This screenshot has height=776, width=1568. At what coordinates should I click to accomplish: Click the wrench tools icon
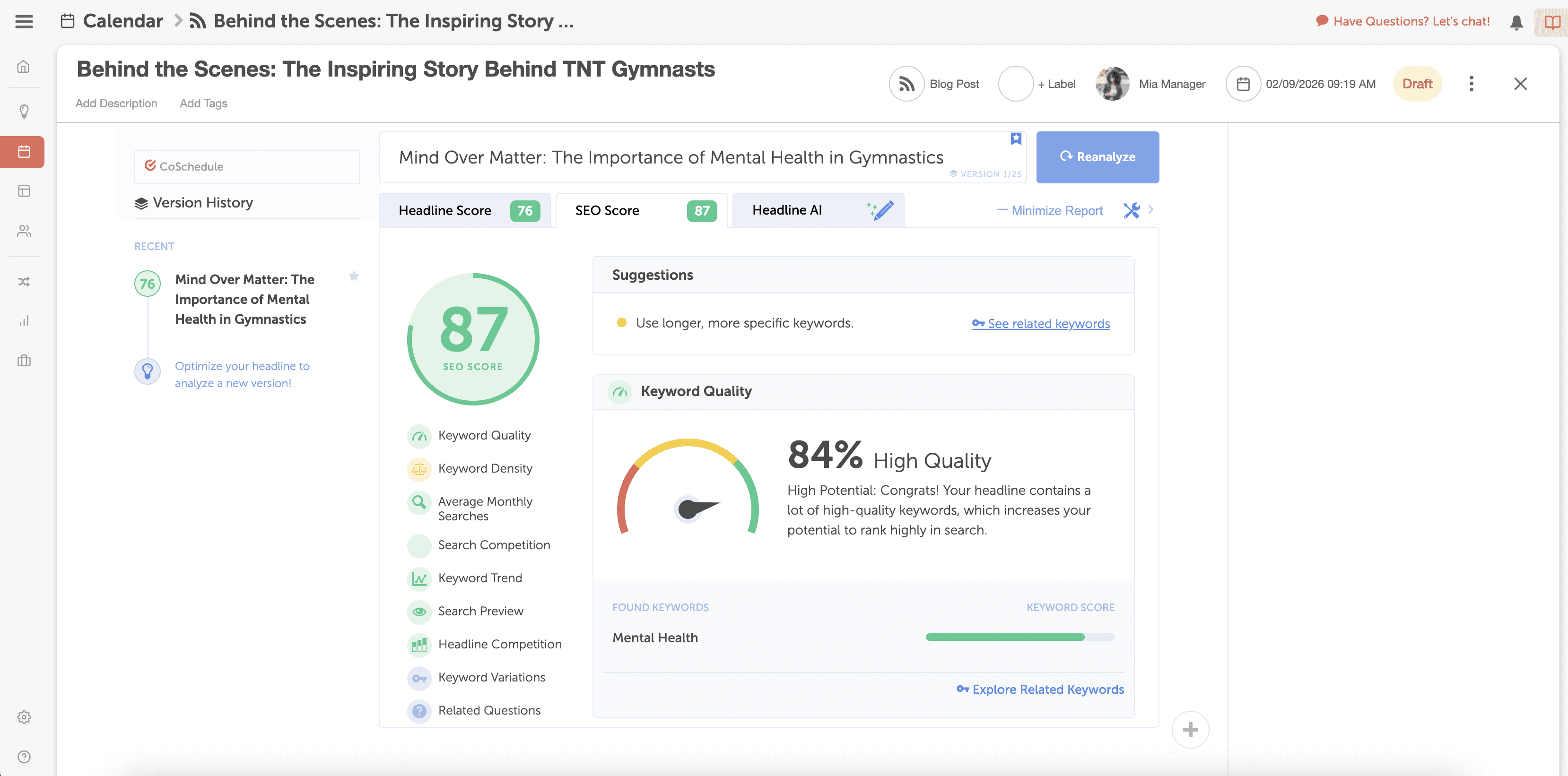tap(1132, 210)
